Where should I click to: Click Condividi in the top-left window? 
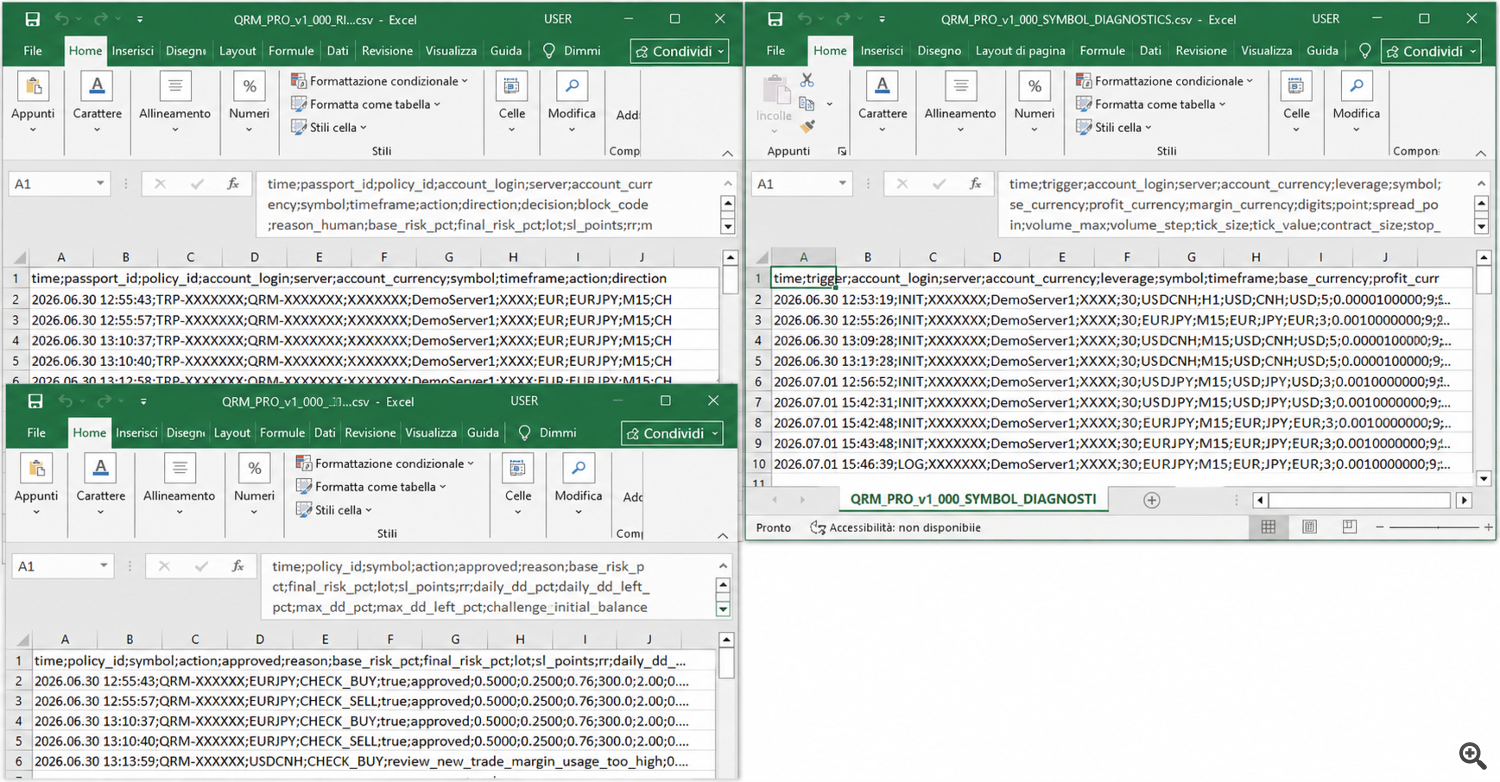tap(680, 51)
